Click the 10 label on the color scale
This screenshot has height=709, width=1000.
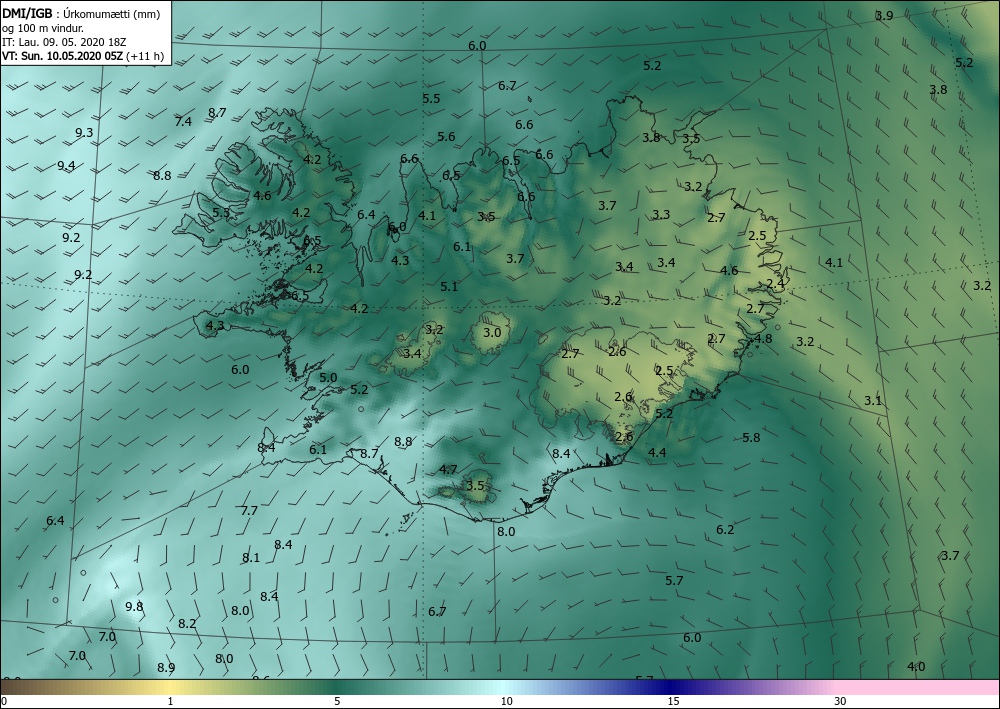(506, 701)
